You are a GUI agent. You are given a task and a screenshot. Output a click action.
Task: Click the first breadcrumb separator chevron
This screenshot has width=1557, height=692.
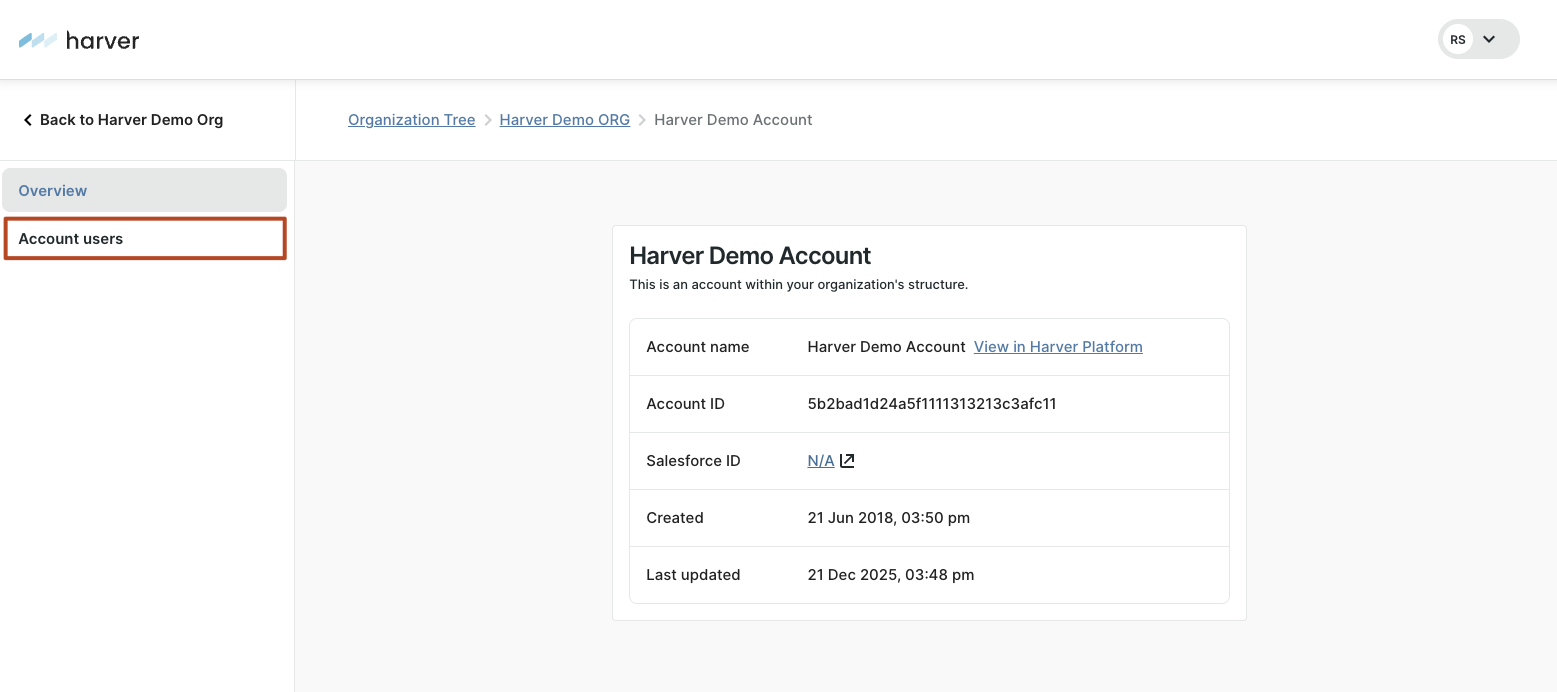(x=488, y=120)
